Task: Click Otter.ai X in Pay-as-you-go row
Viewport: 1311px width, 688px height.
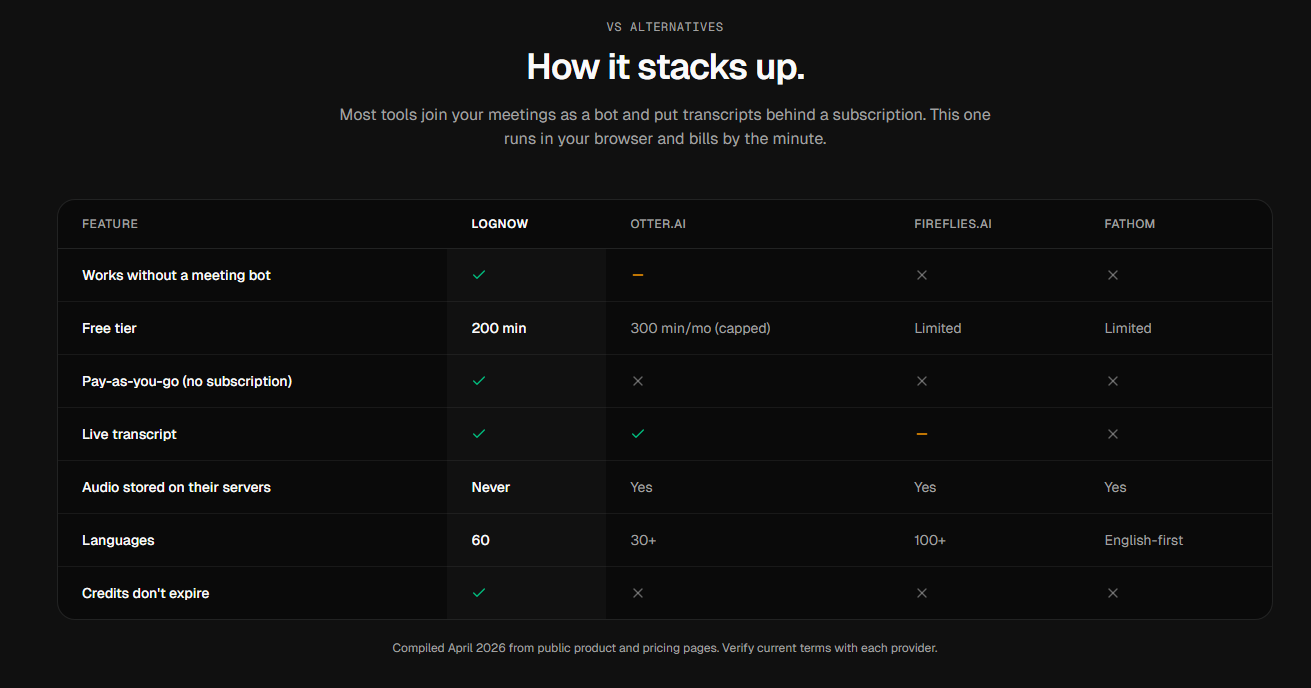Action: [638, 381]
